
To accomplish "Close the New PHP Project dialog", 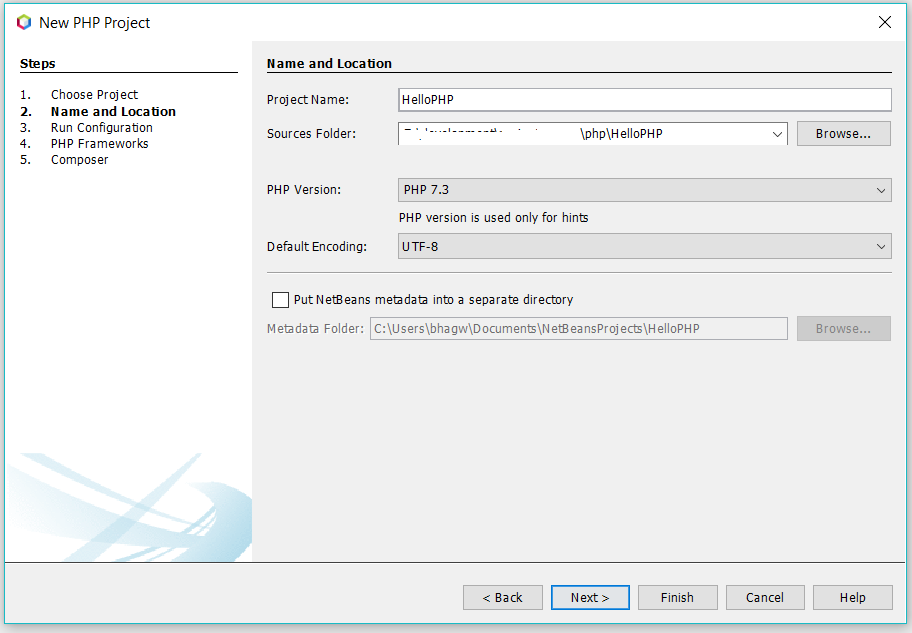I will point(885,22).
